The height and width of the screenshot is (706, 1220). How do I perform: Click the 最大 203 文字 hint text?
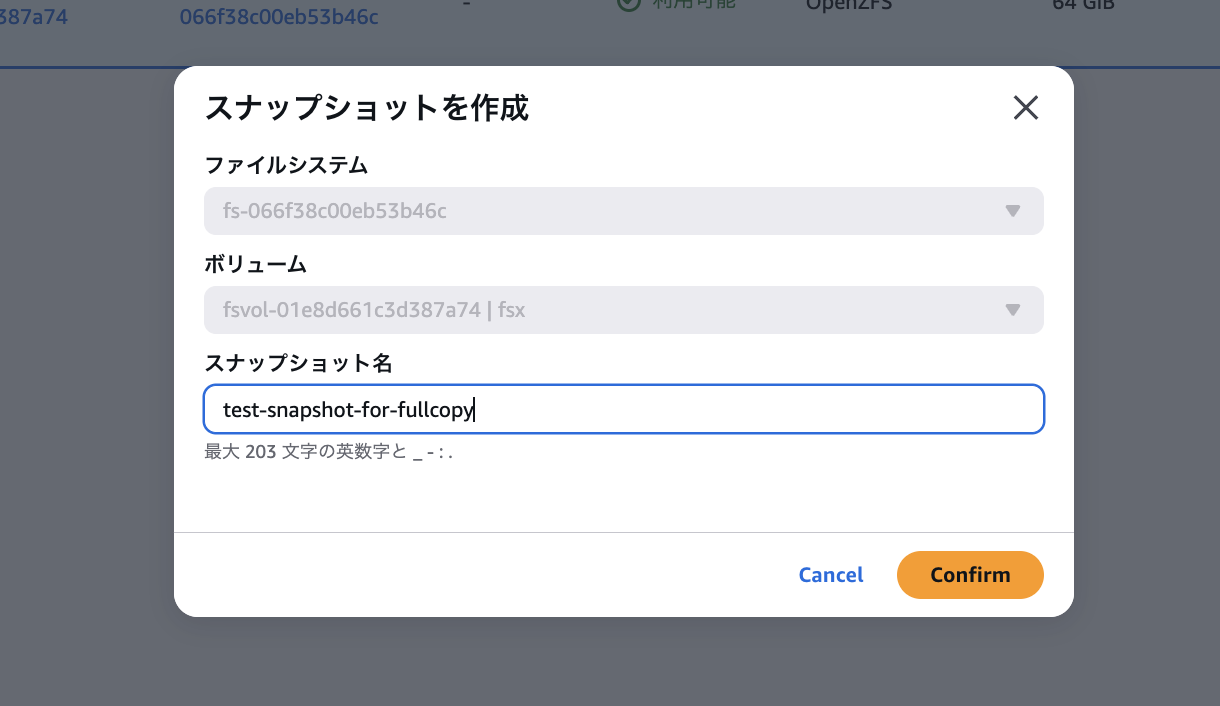(x=329, y=452)
